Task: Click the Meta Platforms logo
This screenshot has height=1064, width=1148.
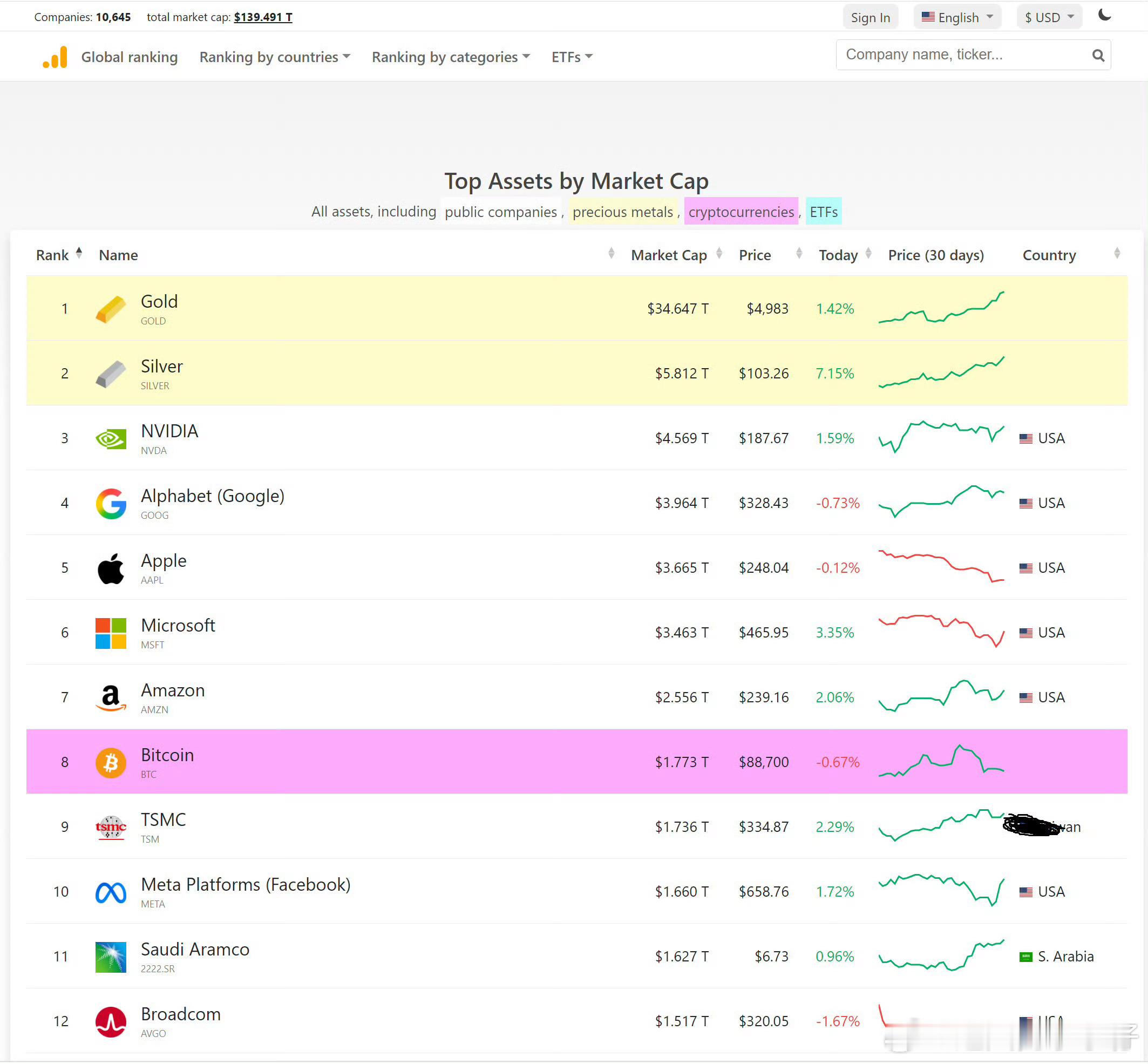Action: coord(111,892)
